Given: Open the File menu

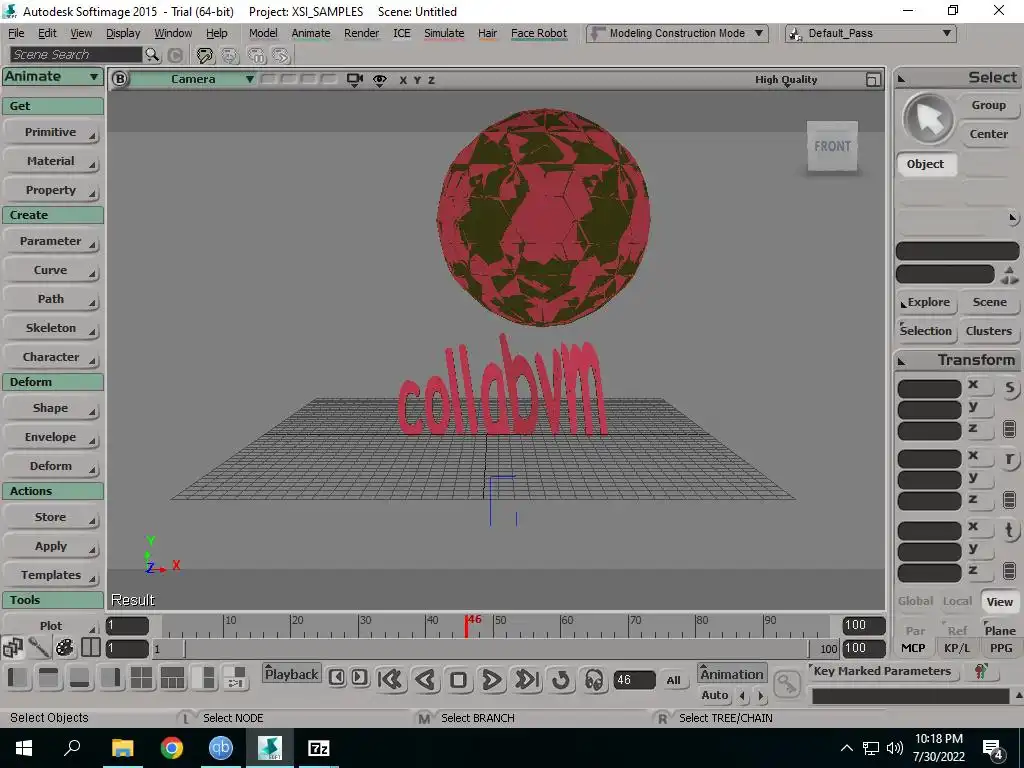Looking at the screenshot, I should click(x=16, y=33).
